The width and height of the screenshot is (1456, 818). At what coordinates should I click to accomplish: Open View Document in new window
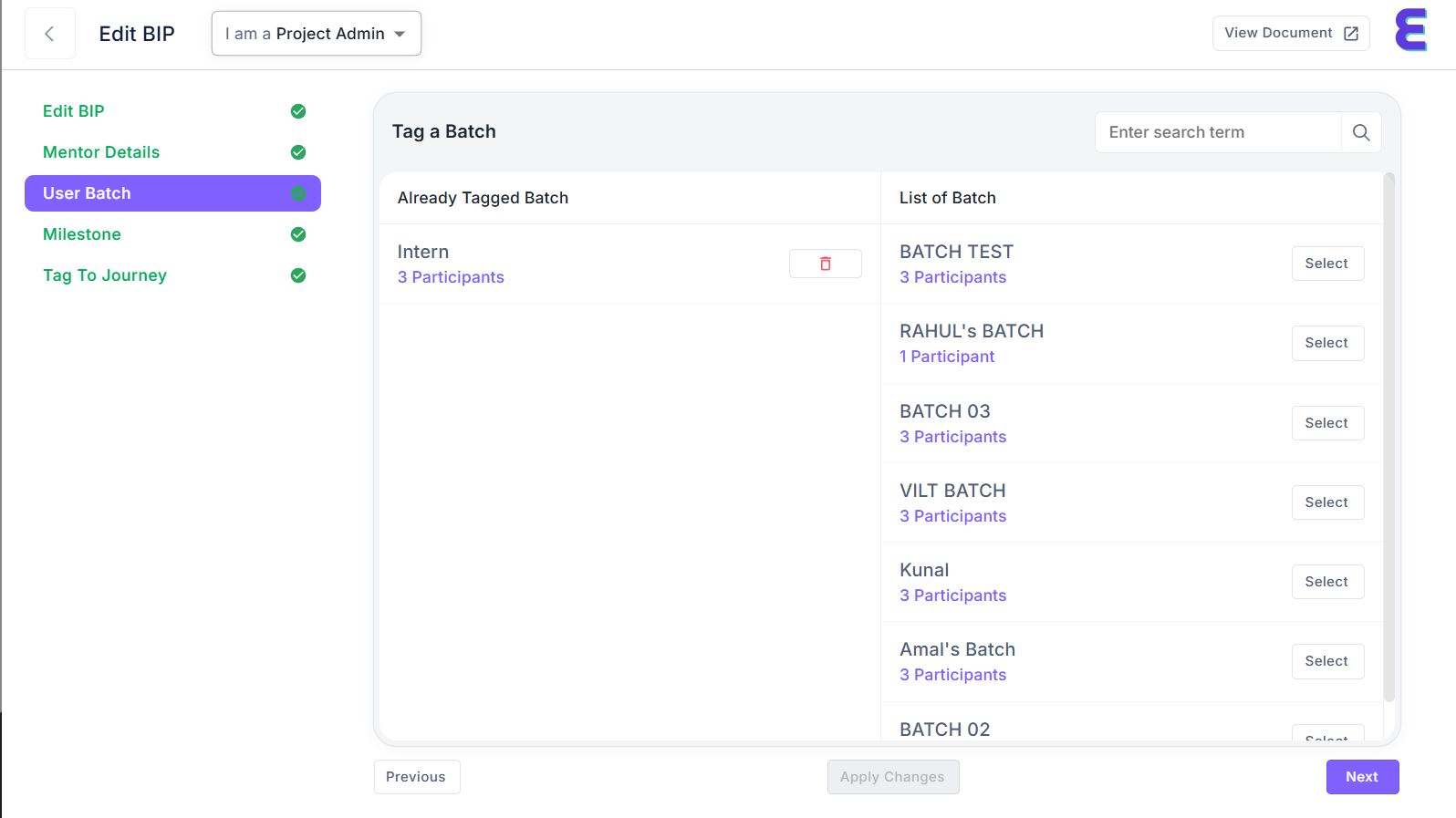pos(1290,33)
